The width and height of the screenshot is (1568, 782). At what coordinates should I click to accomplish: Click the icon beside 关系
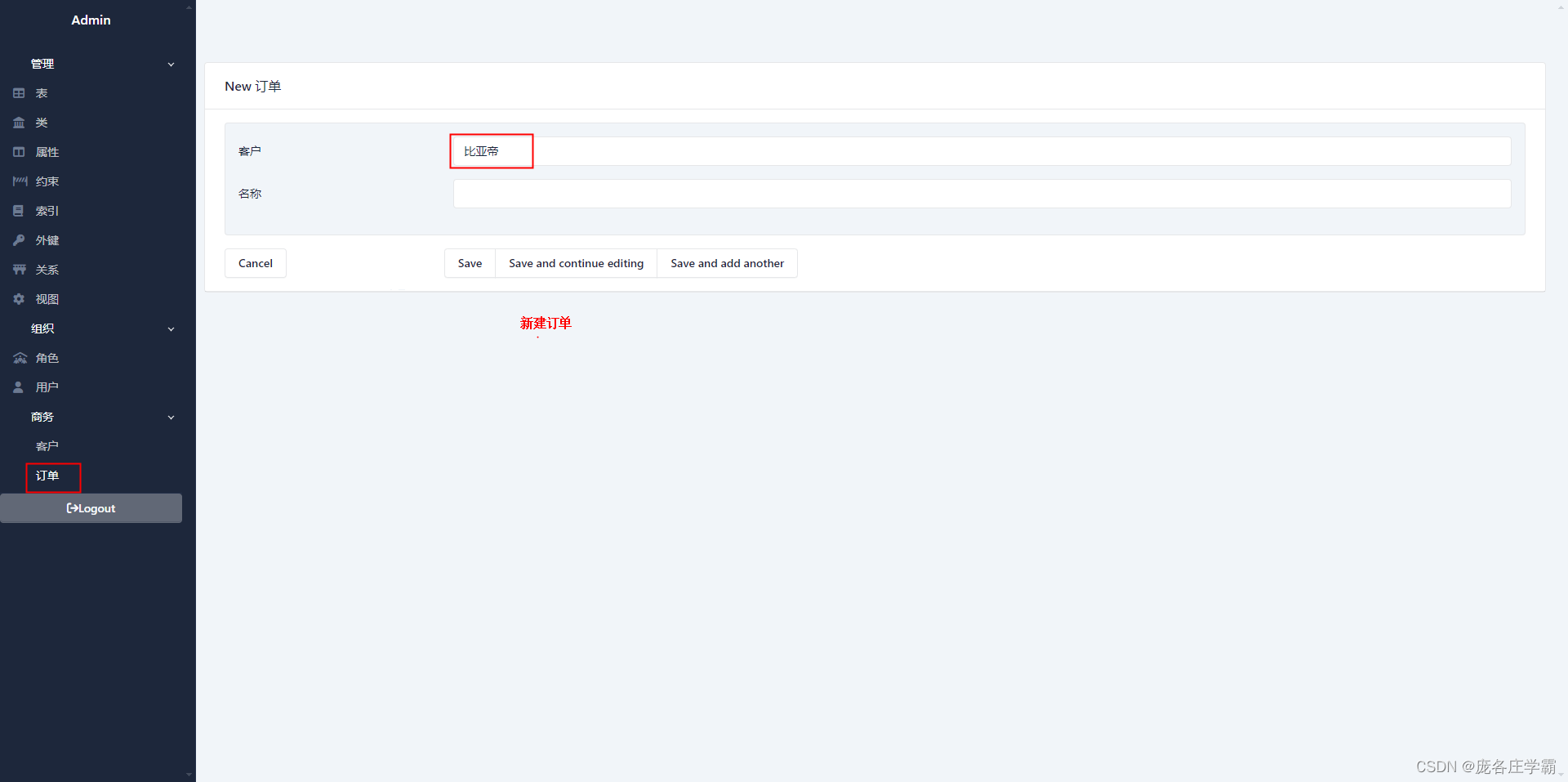pyautogui.click(x=20, y=270)
